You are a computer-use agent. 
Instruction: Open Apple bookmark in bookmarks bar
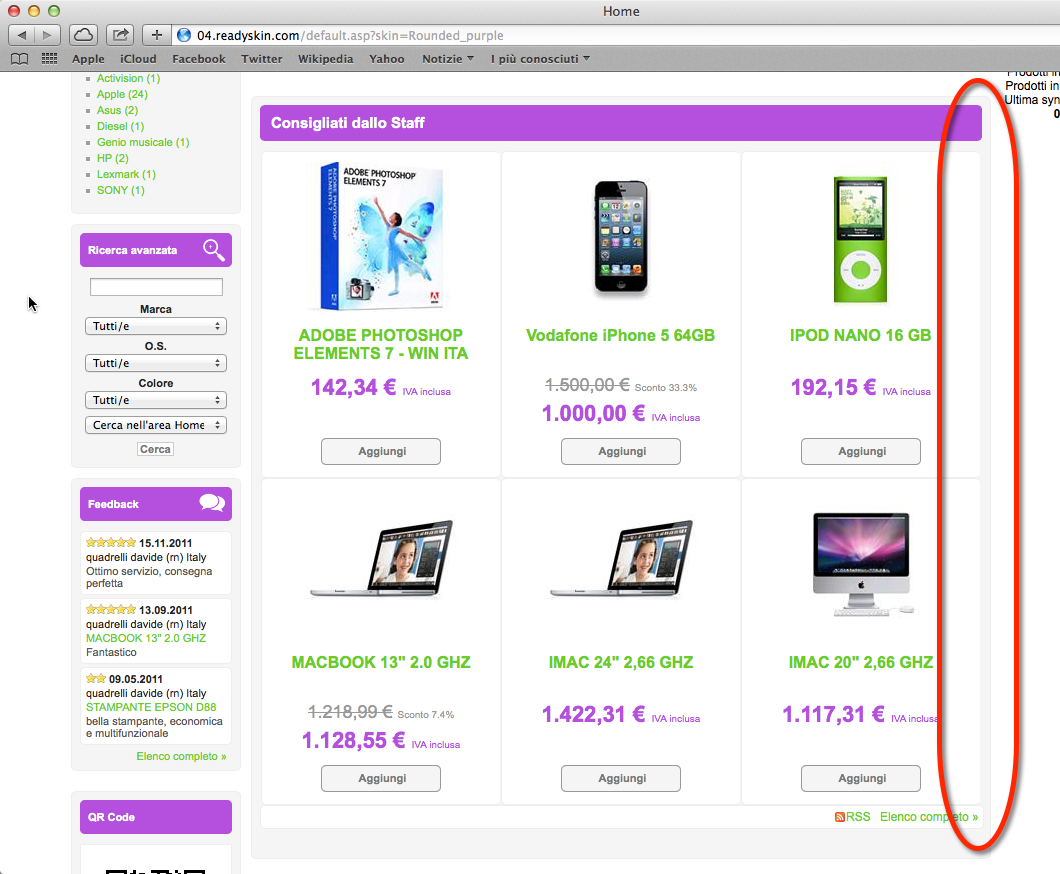point(89,59)
